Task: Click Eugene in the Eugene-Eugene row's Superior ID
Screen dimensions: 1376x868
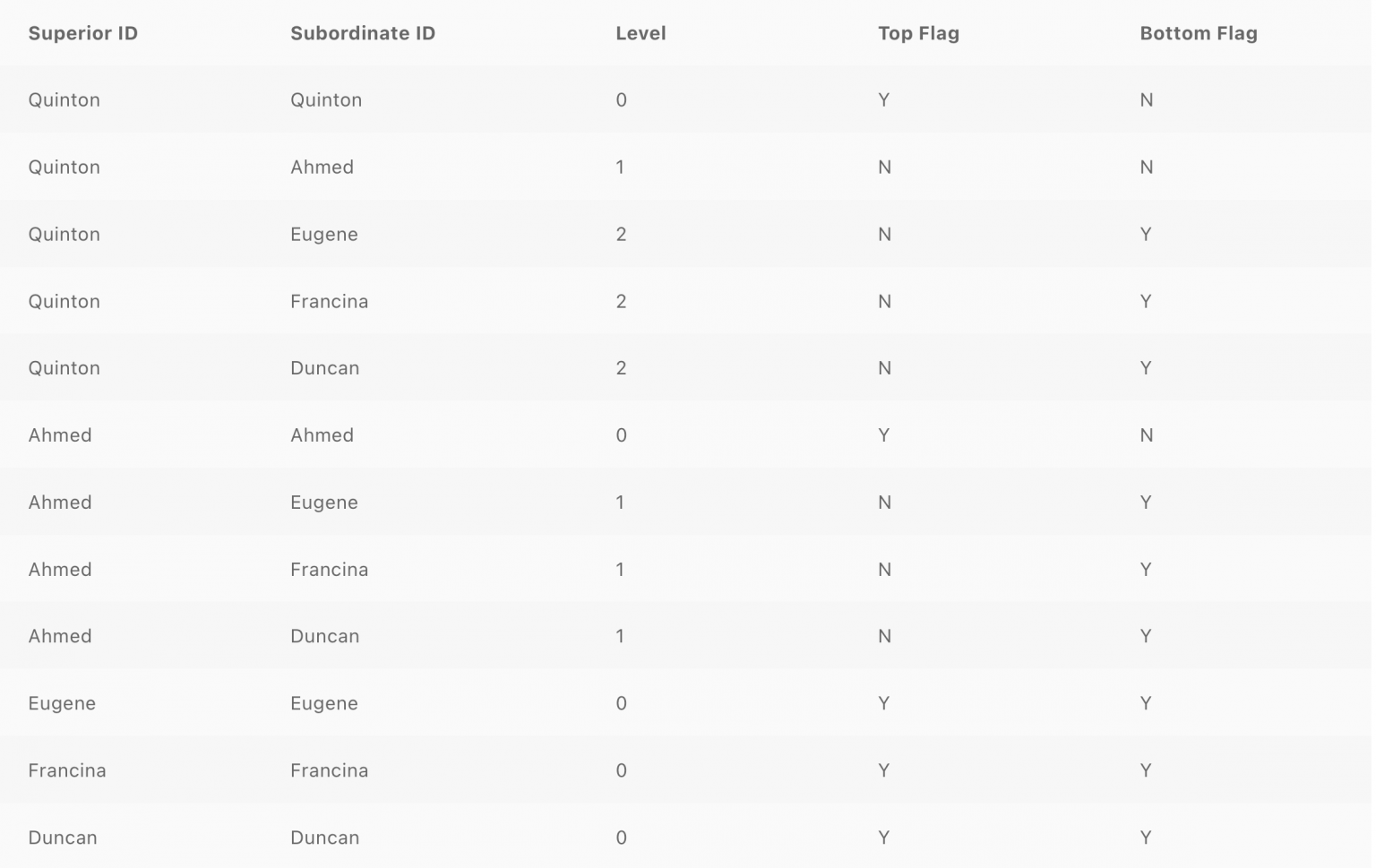Action: tap(61, 703)
